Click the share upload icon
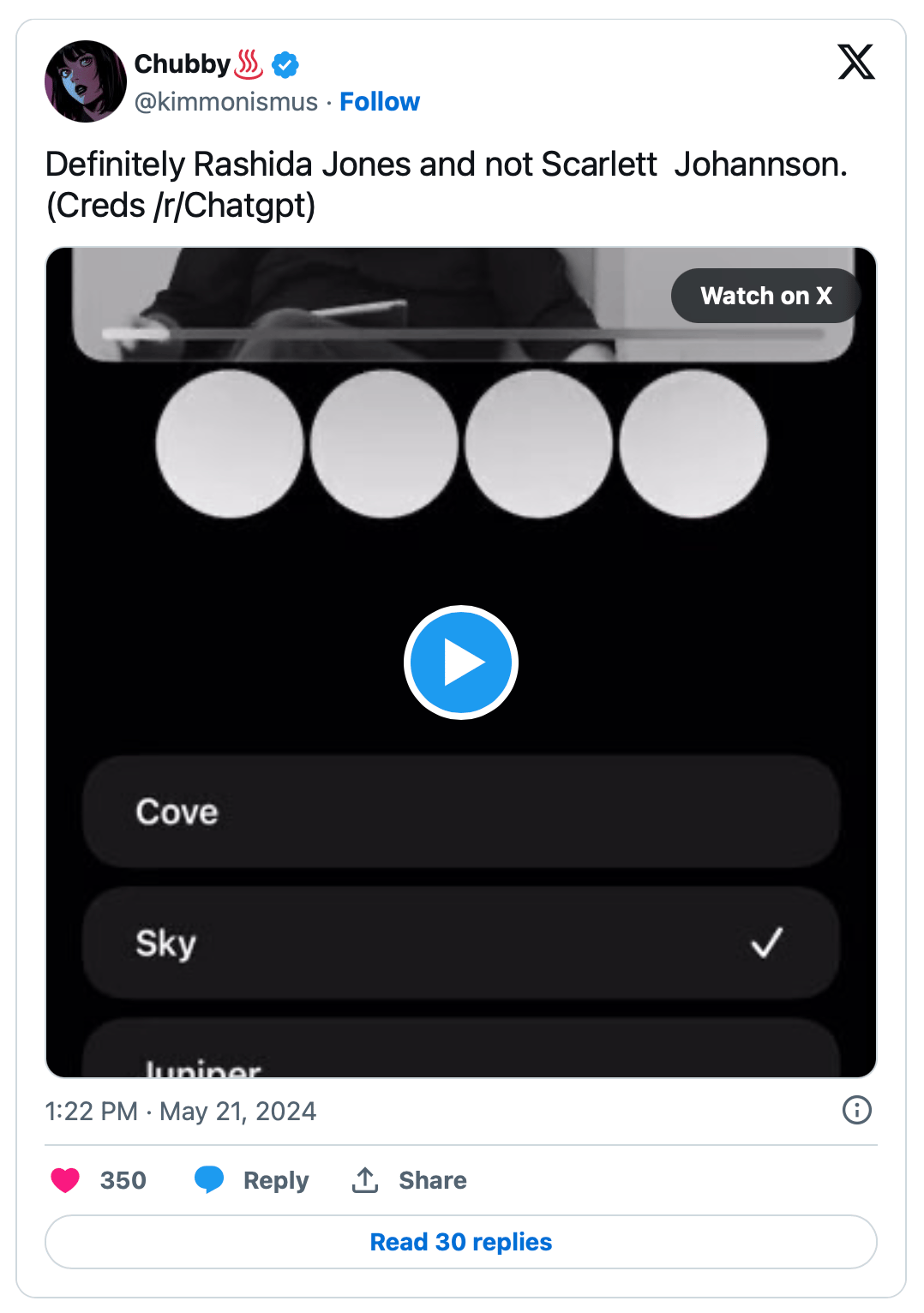The width and height of the screenshot is (924, 1313). coord(365,1180)
